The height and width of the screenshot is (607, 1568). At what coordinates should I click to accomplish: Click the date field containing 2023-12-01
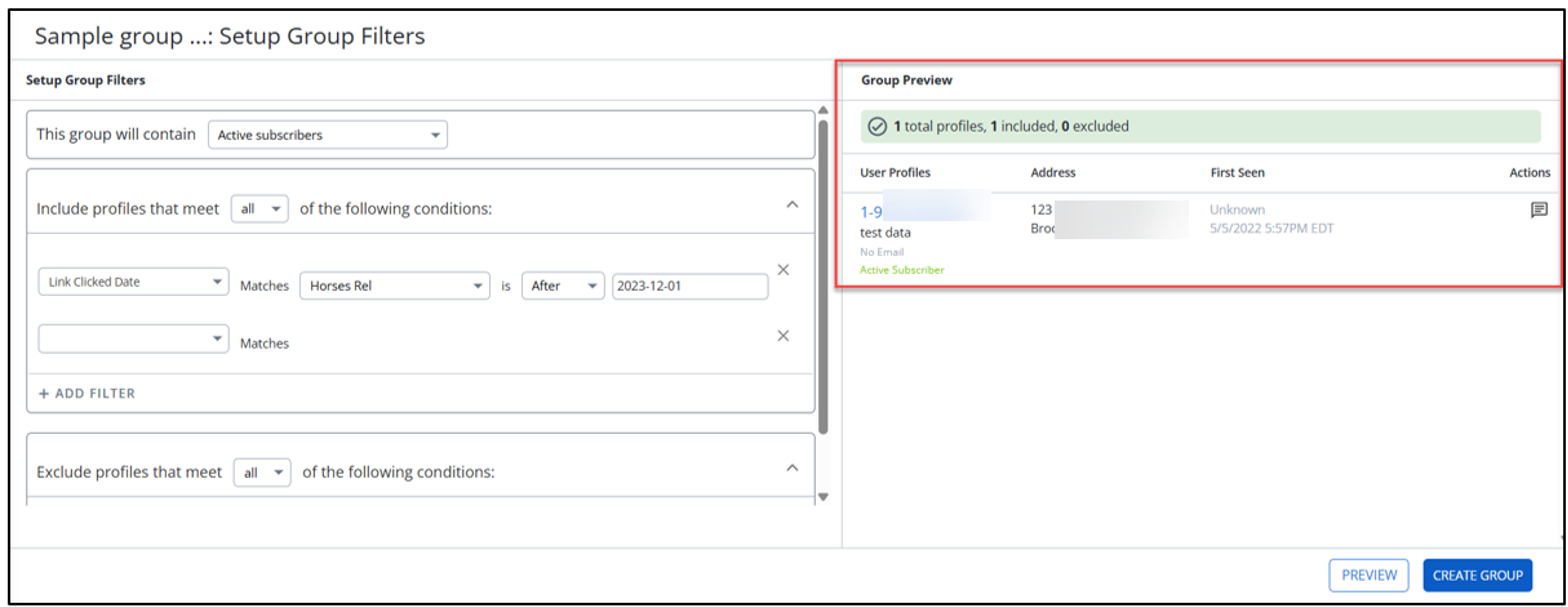tap(690, 286)
